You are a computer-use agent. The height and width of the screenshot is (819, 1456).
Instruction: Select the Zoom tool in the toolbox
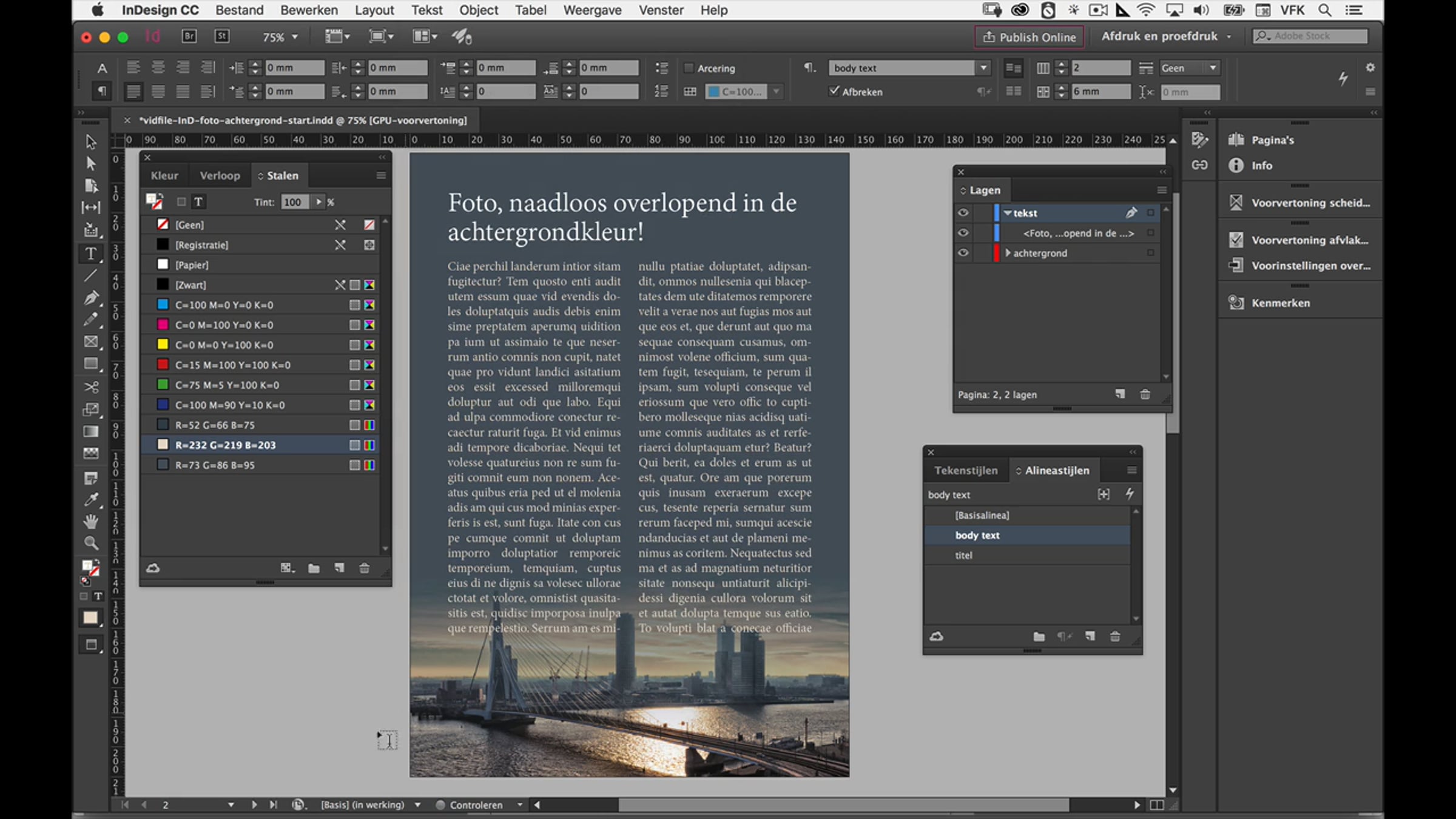(x=90, y=543)
